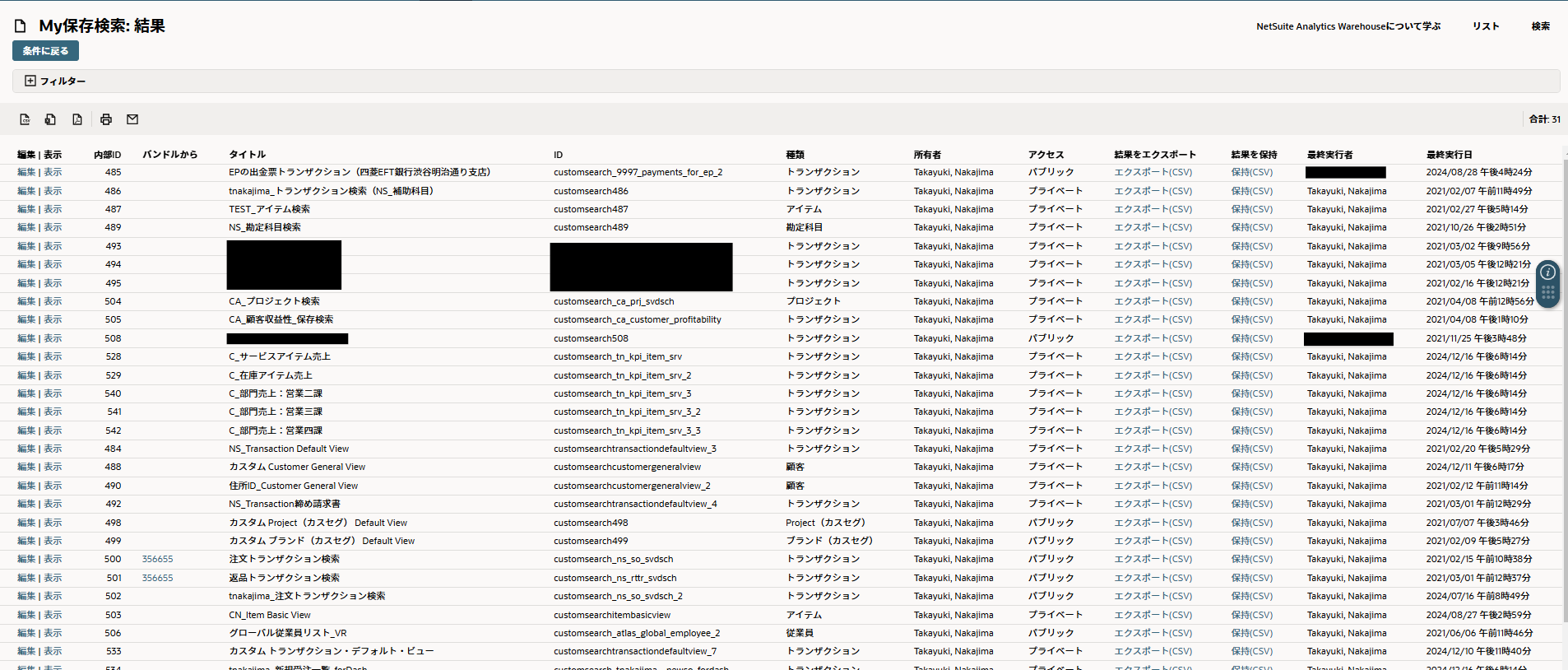Open bundle link 356655 in 返品トランザクション検索 row
1568x670 pixels.
click(158, 578)
